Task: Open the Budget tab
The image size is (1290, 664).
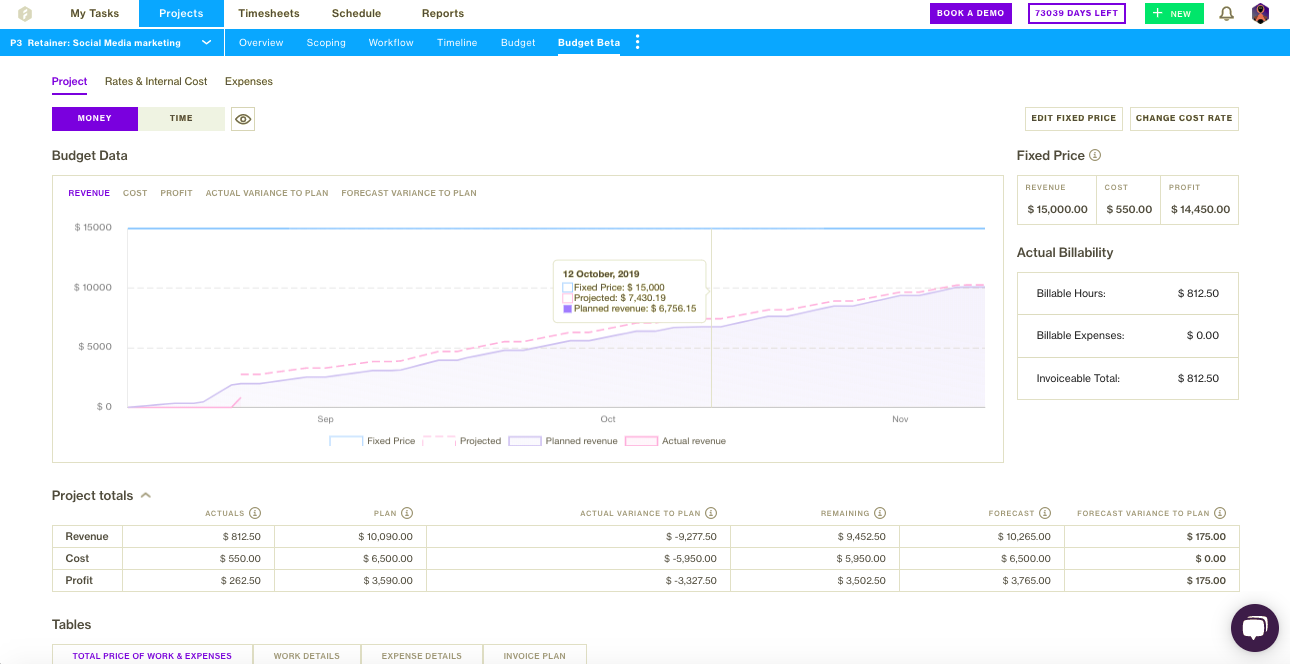Action: tap(518, 43)
